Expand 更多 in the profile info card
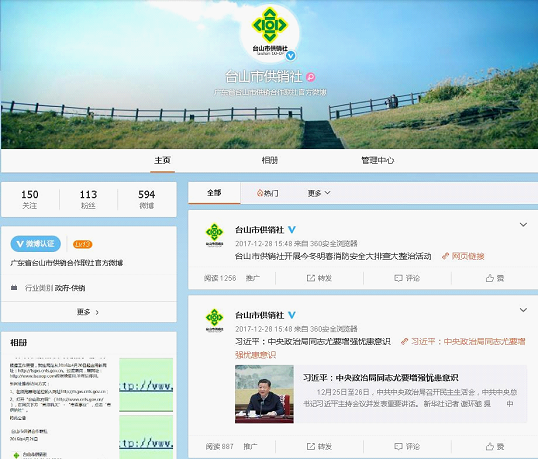The image size is (538, 459). pyautogui.click(x=88, y=312)
